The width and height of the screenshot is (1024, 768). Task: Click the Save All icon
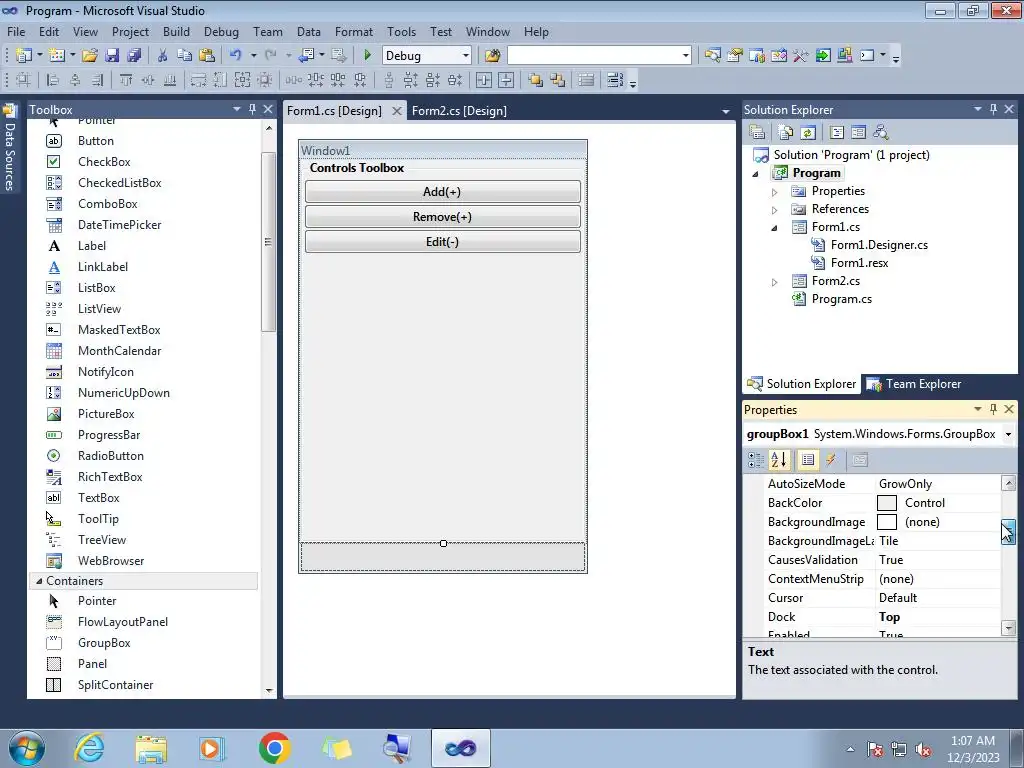click(x=134, y=56)
